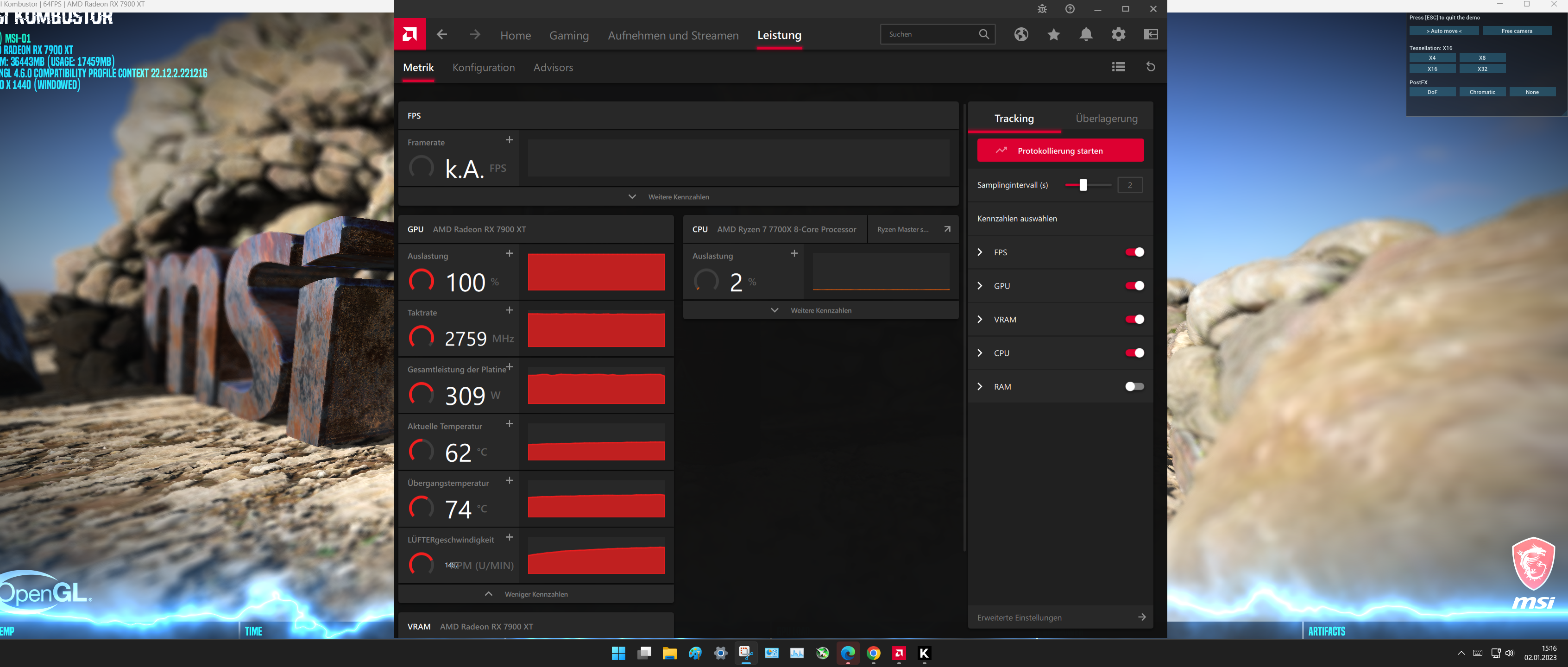Open favorites star icon
The height and width of the screenshot is (667, 1568).
tap(1054, 35)
